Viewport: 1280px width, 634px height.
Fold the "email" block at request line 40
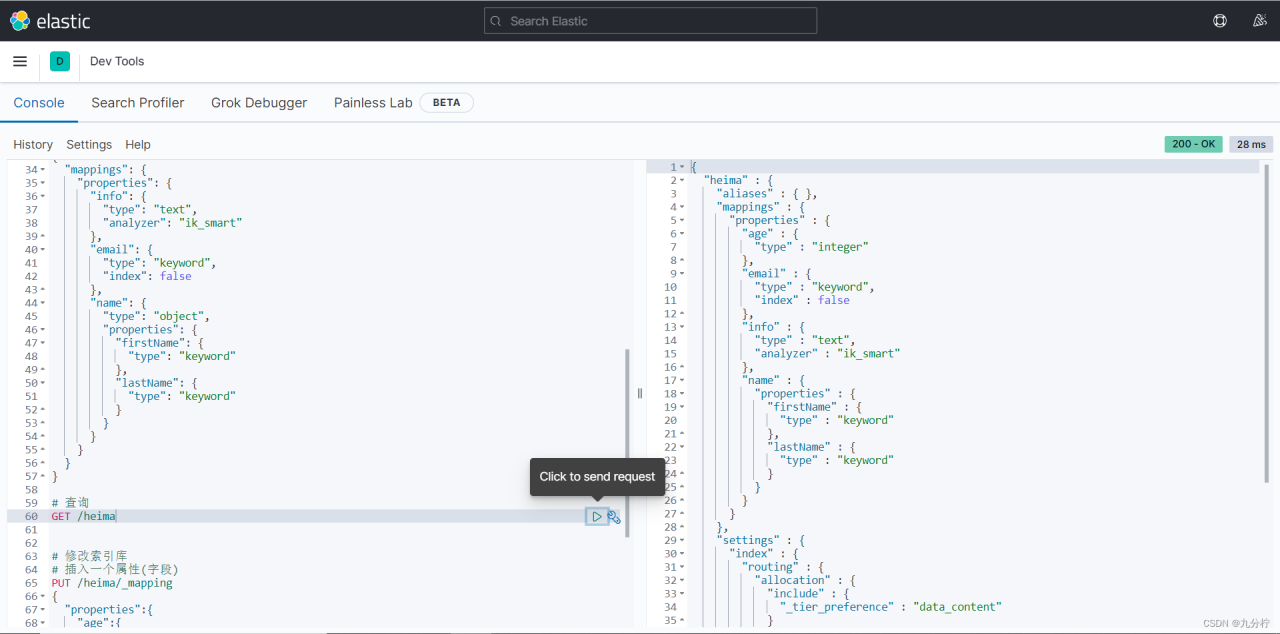pos(43,250)
